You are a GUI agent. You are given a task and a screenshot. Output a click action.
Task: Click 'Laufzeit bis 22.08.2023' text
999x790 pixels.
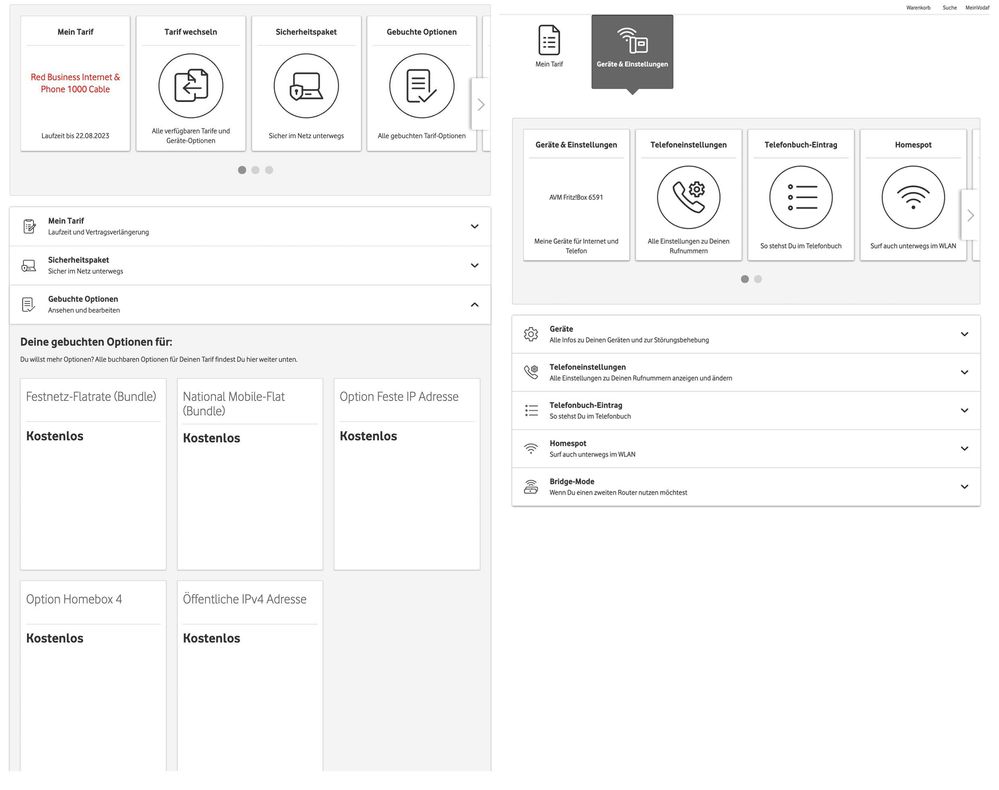pyautogui.click(x=75, y=136)
